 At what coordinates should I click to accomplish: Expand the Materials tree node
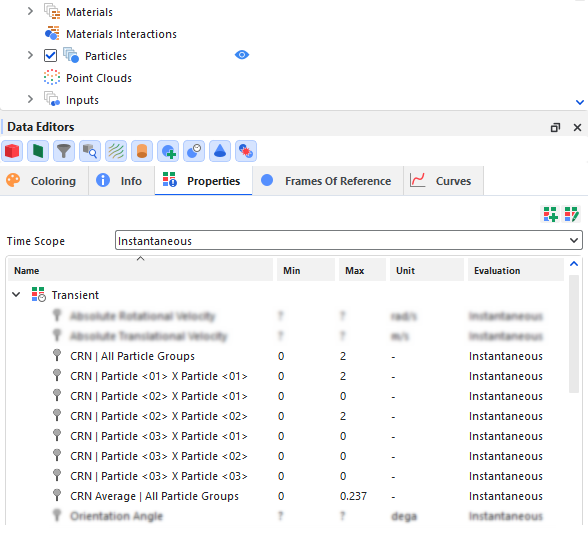click(30, 12)
